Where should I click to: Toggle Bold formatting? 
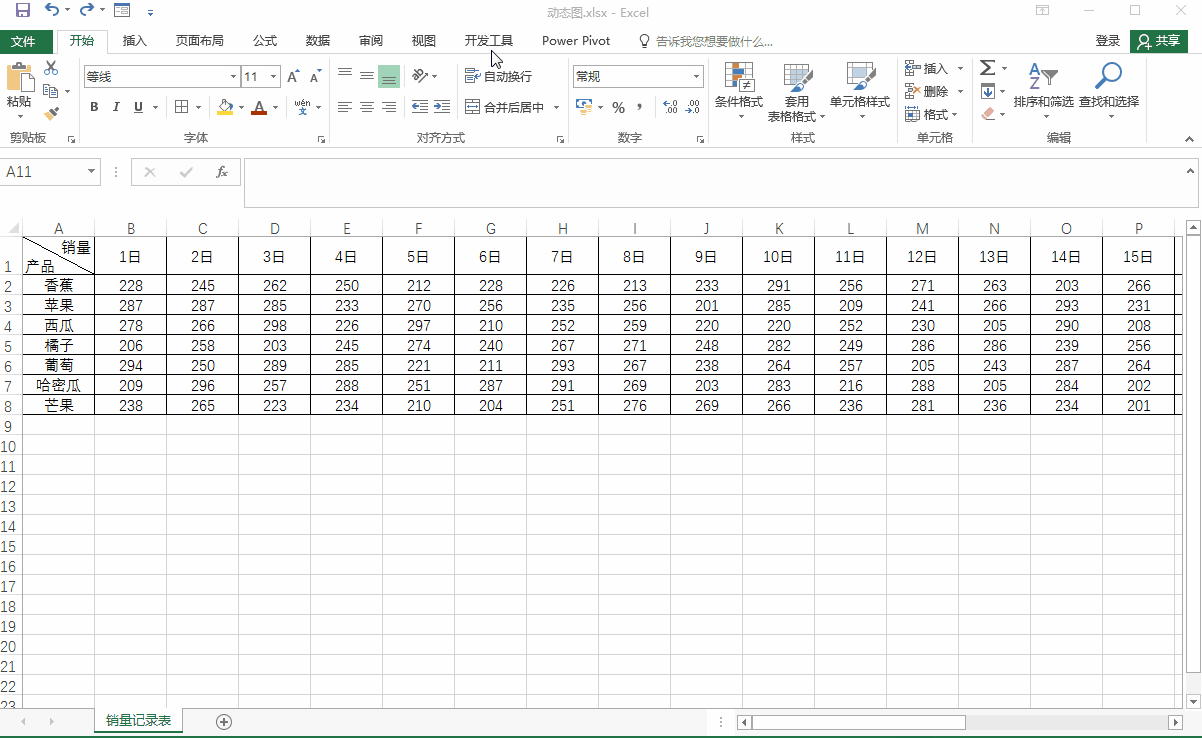pos(94,107)
